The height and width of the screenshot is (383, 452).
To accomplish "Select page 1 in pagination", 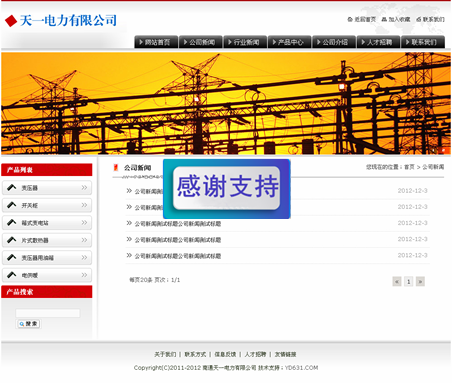I will point(409,282).
